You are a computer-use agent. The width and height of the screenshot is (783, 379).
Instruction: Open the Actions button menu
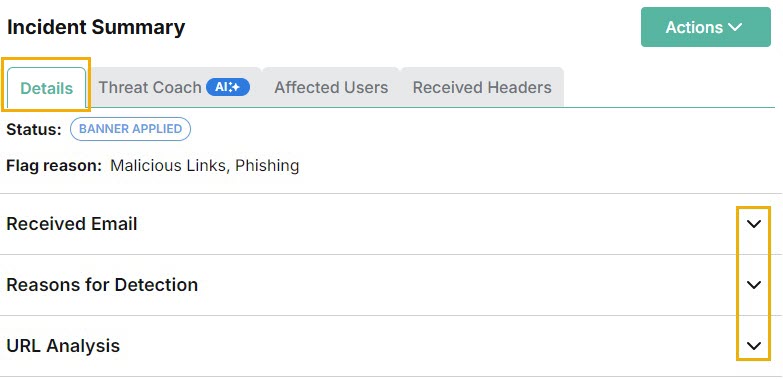pyautogui.click(x=706, y=27)
